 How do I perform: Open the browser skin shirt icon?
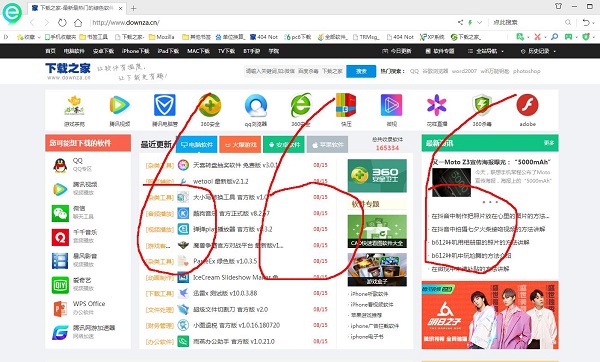pos(558,6)
